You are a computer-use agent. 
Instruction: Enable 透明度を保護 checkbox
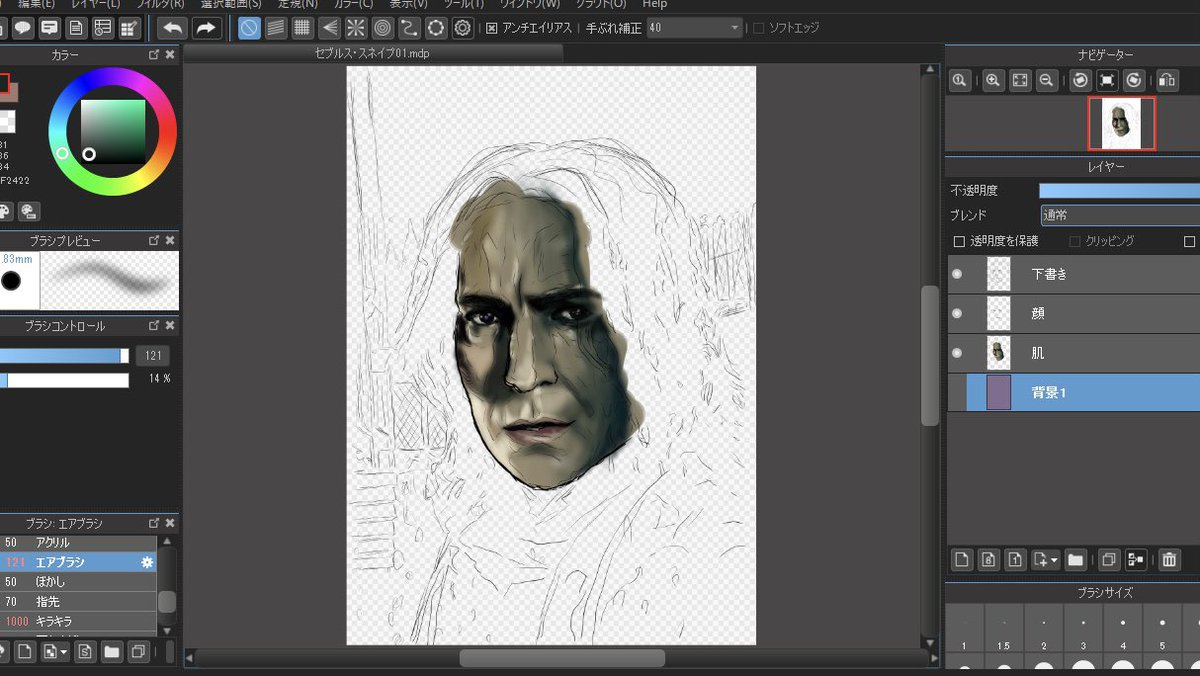coord(959,241)
